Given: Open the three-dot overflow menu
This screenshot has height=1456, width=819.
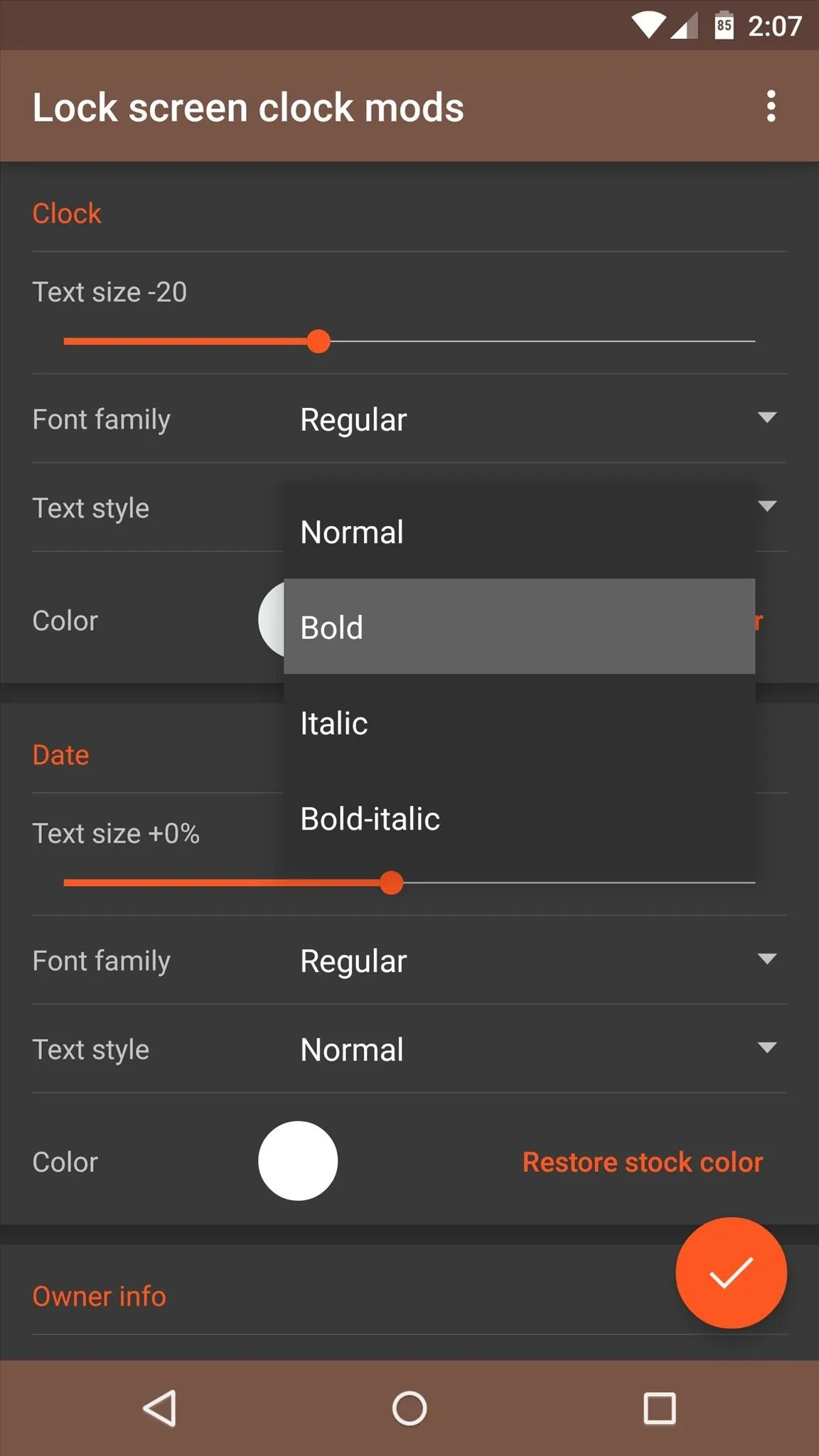Looking at the screenshot, I should 771,107.
